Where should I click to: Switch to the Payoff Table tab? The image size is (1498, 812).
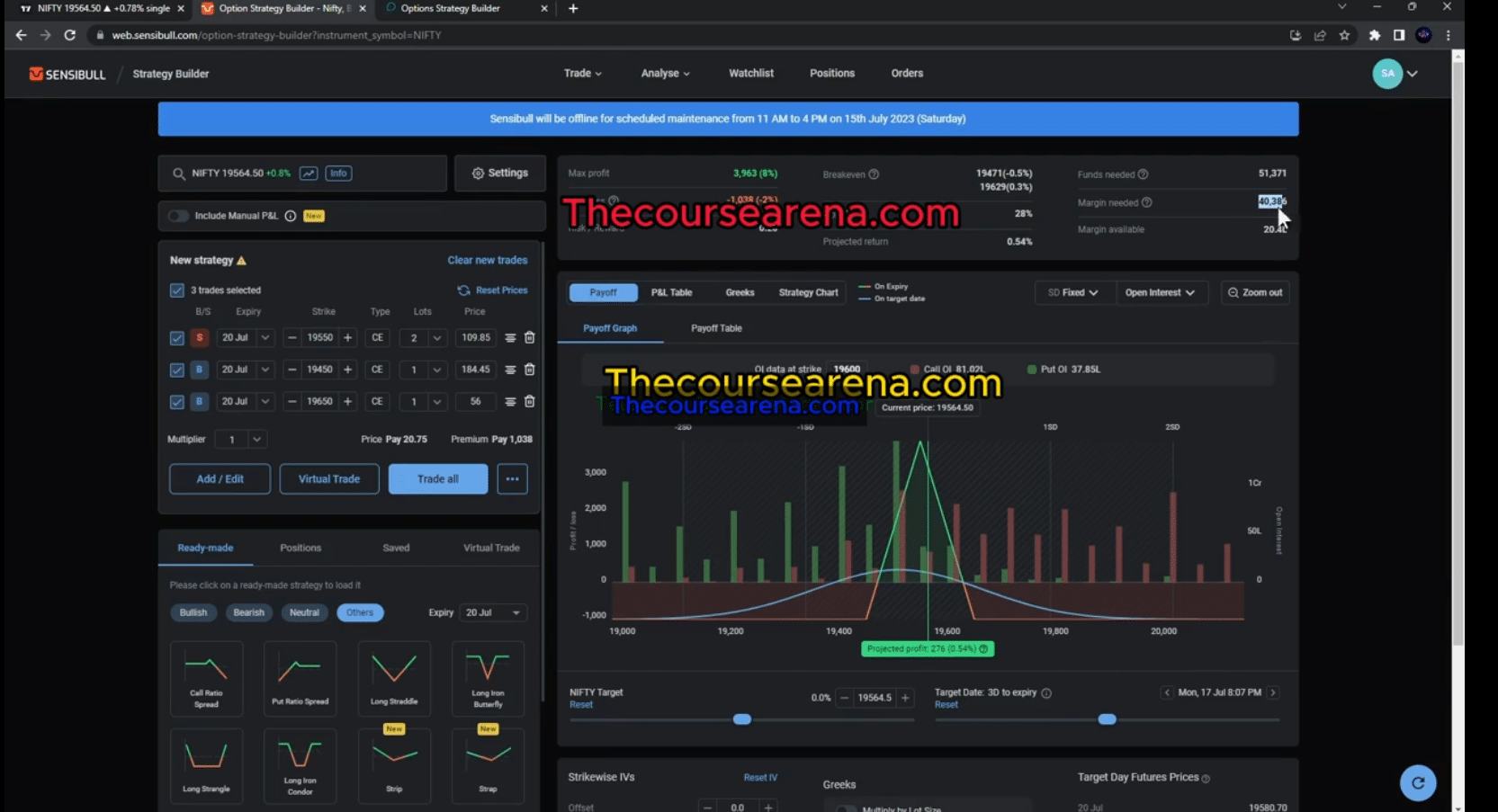click(716, 329)
